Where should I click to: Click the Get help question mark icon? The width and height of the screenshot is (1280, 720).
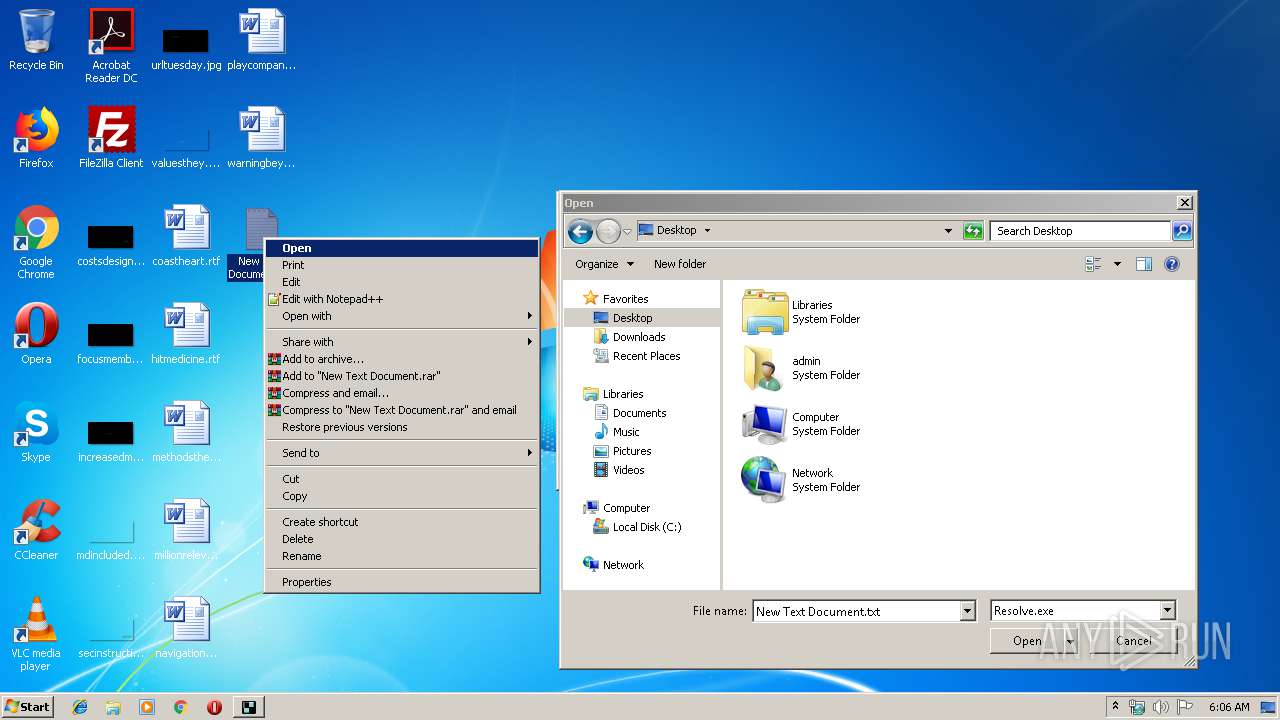tap(1172, 264)
